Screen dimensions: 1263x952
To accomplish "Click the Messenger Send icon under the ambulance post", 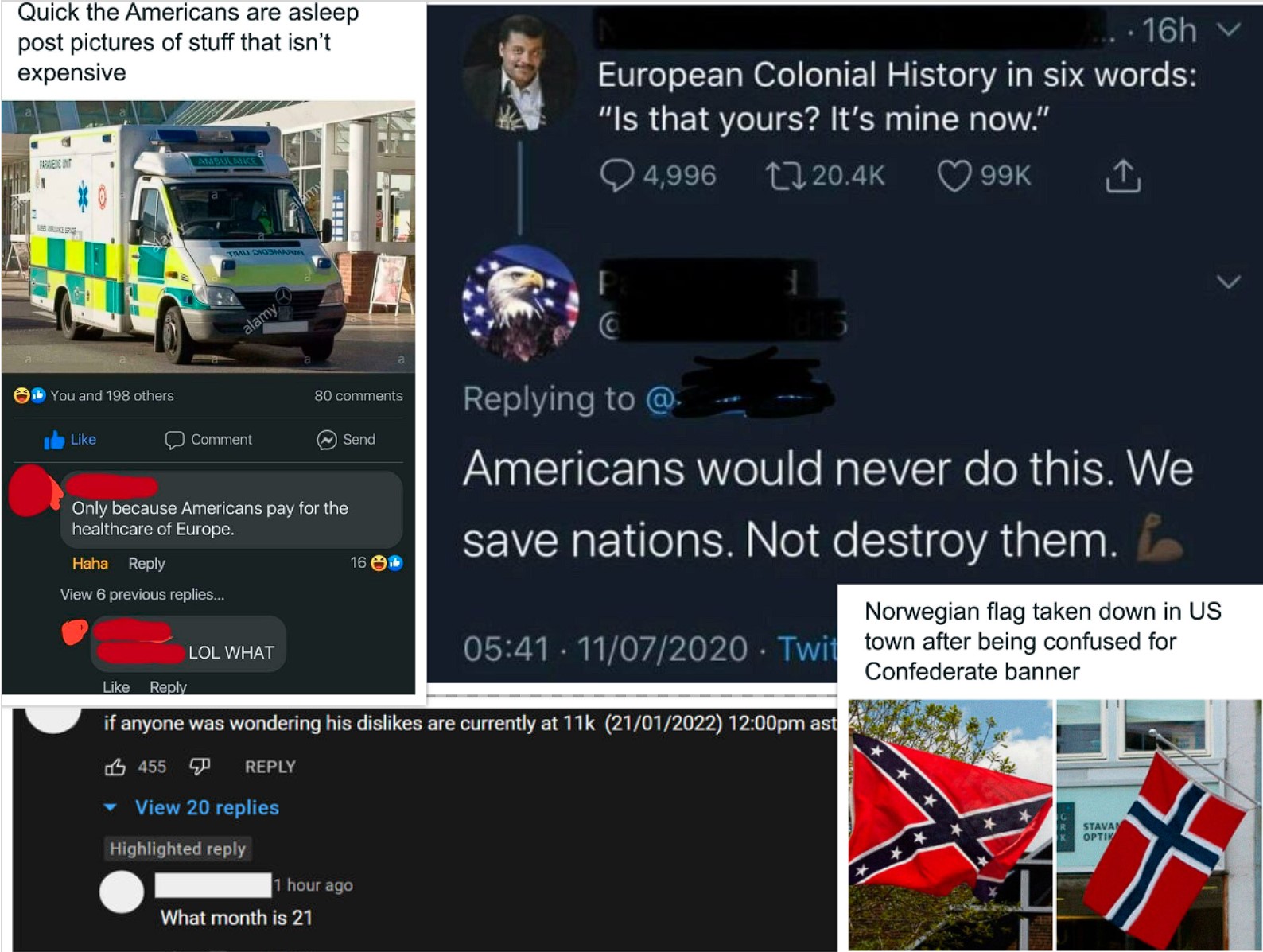I will tap(326, 440).
